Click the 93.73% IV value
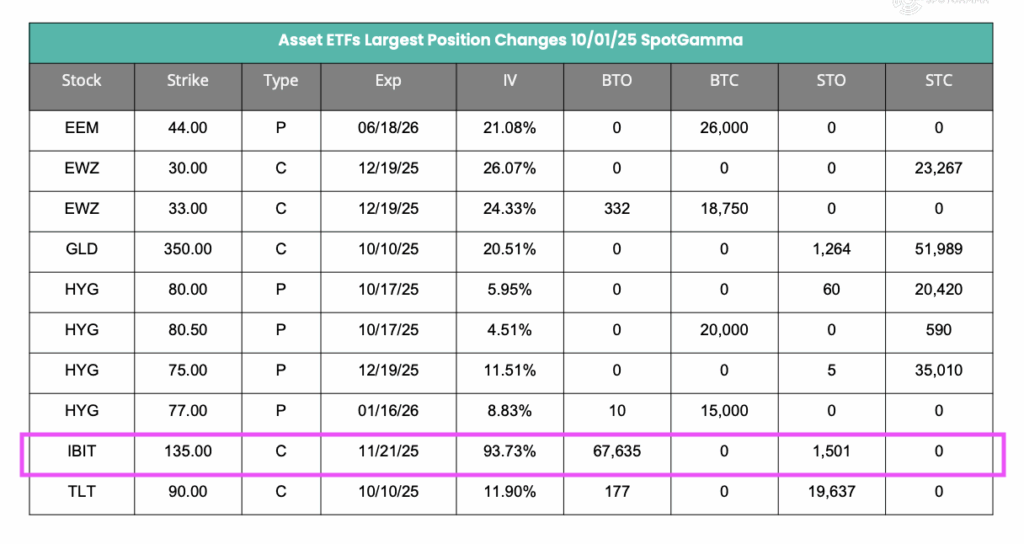This screenshot has width=1024, height=544. click(x=510, y=451)
